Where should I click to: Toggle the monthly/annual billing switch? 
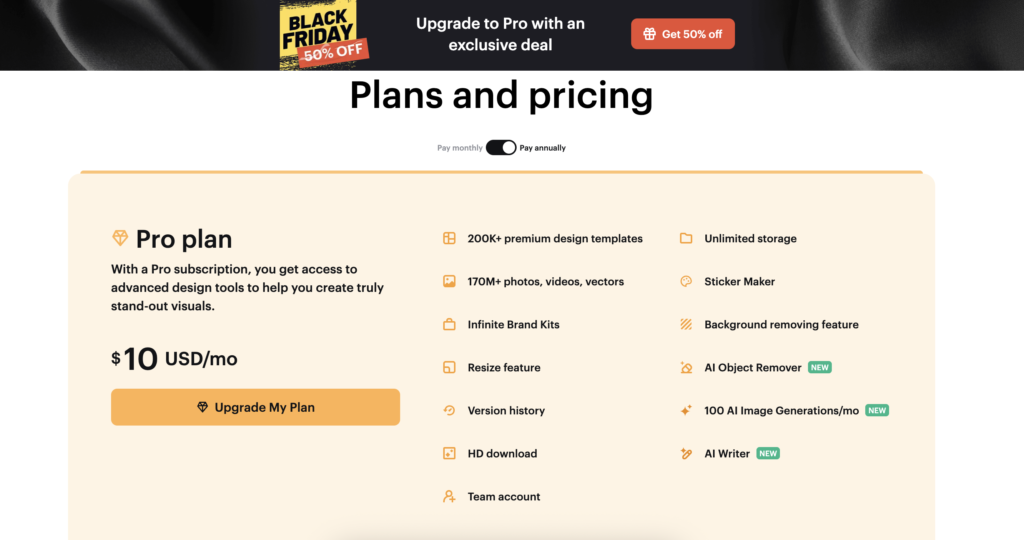[x=501, y=148]
